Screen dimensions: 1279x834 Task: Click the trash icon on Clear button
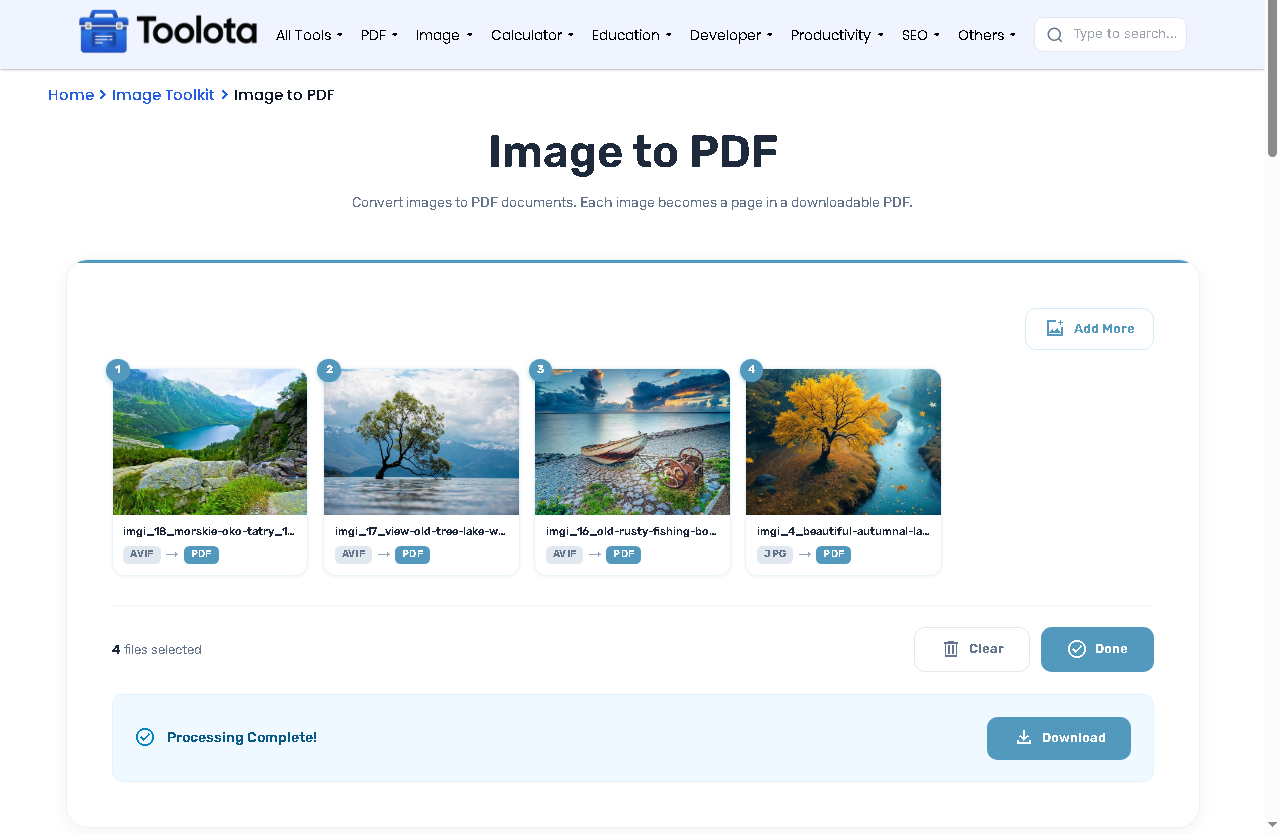click(x=951, y=649)
